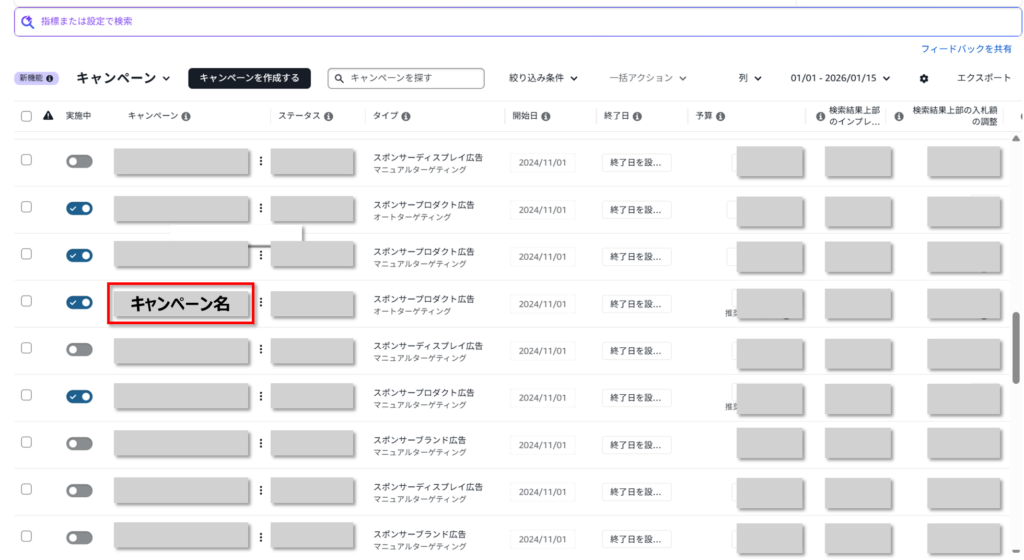The height and width of the screenshot is (560, 1024).
Task: Open the 一括アクション dropdown
Action: click(x=648, y=78)
